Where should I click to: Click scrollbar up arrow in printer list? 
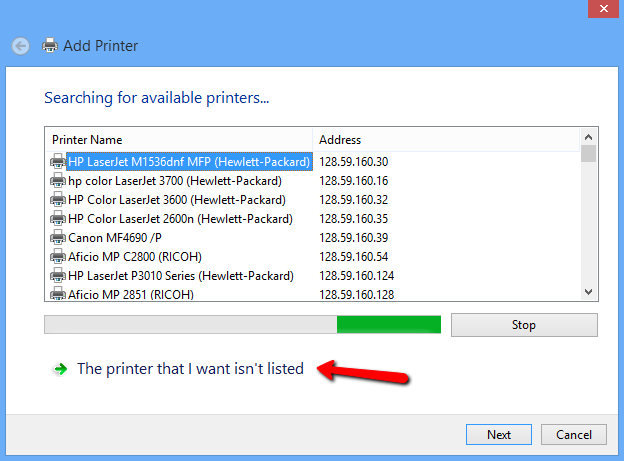pyautogui.click(x=588, y=137)
